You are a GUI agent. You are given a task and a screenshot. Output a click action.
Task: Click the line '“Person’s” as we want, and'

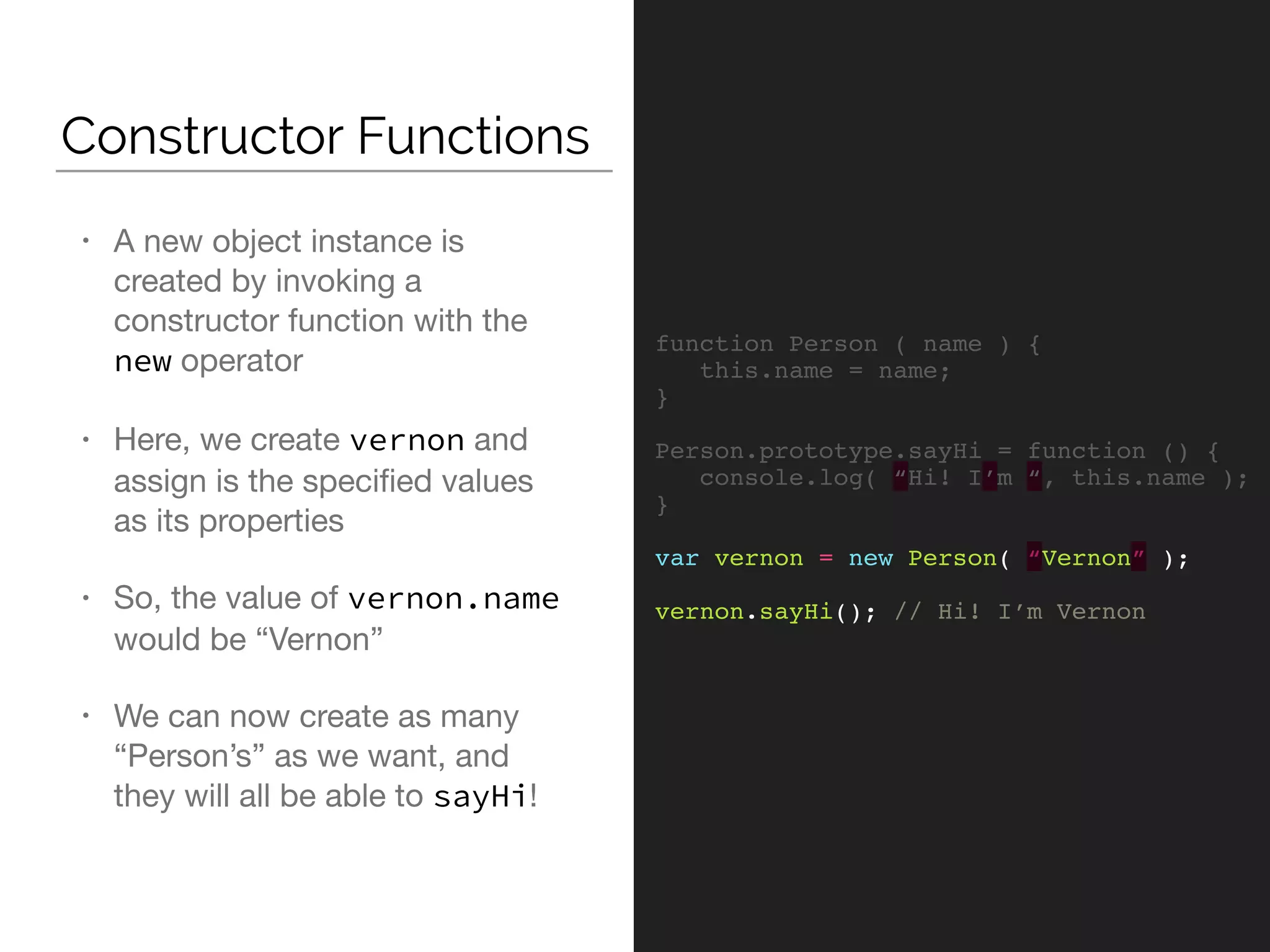click(x=311, y=757)
